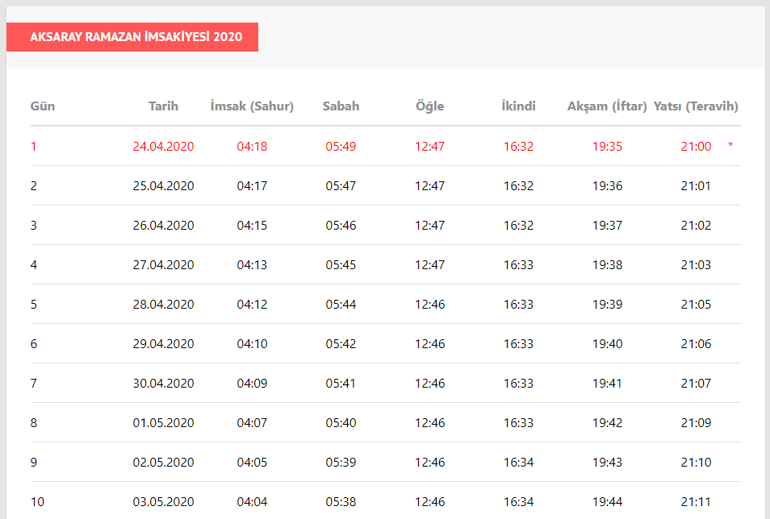Select the Sabah column header
Viewport: 770px width, 519px height.
(340, 106)
